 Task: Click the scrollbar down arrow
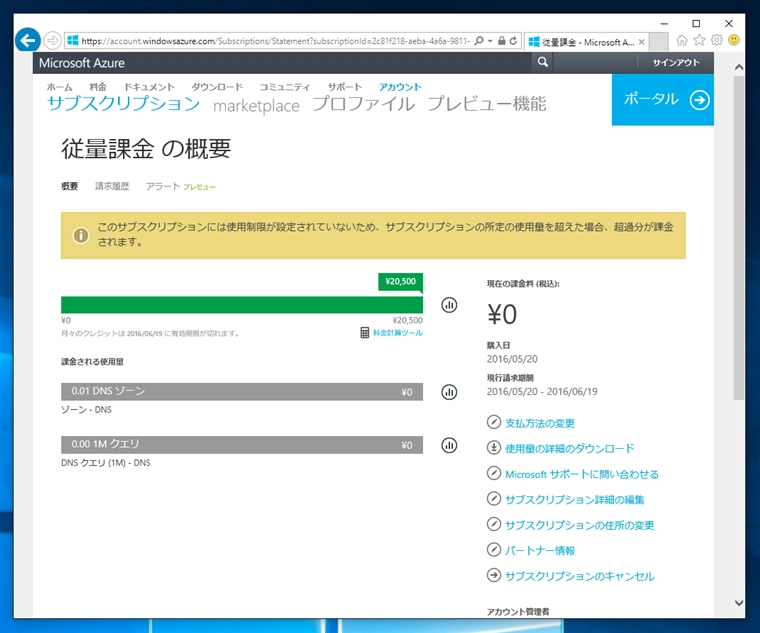coord(739,603)
